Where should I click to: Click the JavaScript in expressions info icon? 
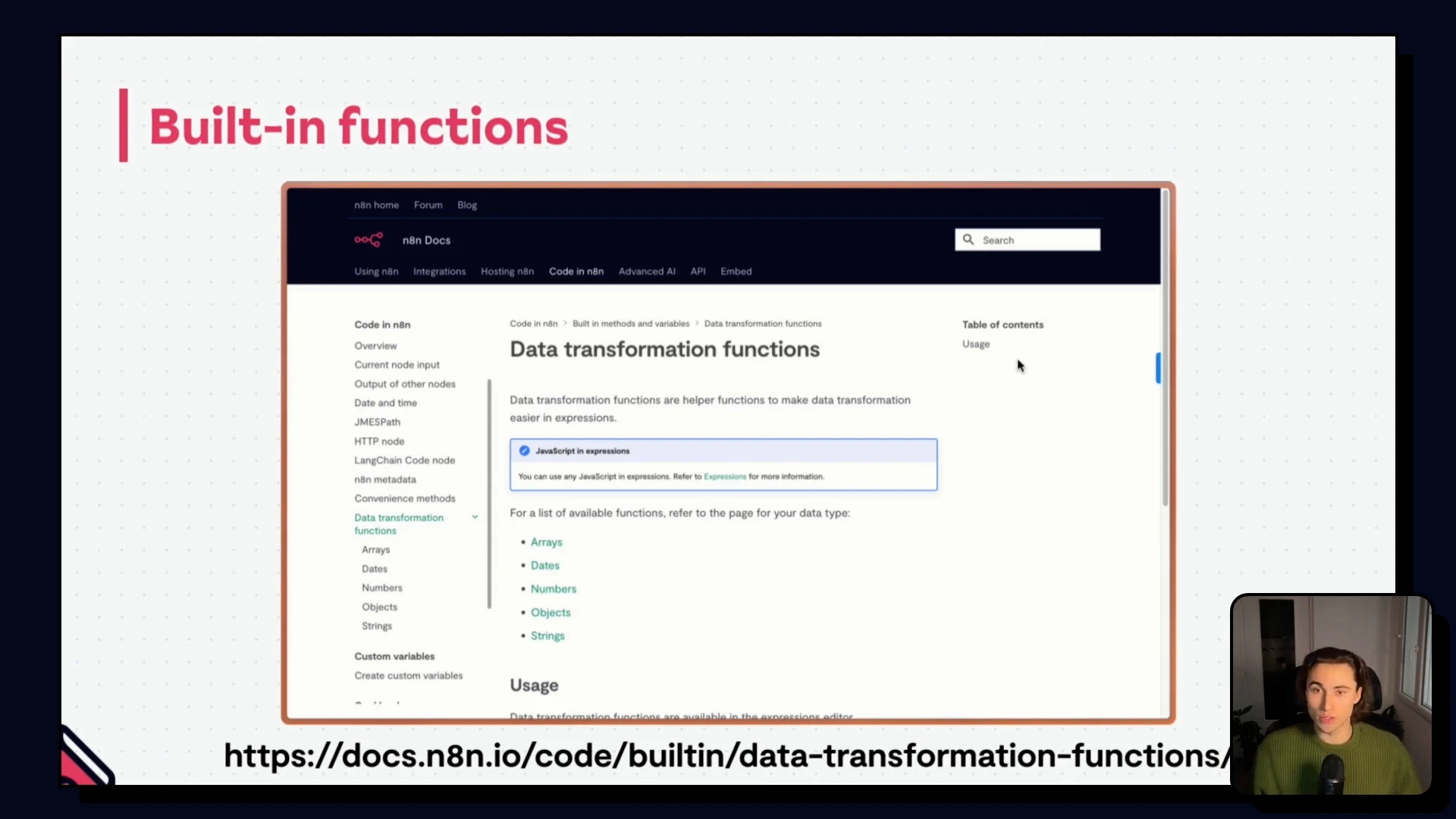point(524,451)
